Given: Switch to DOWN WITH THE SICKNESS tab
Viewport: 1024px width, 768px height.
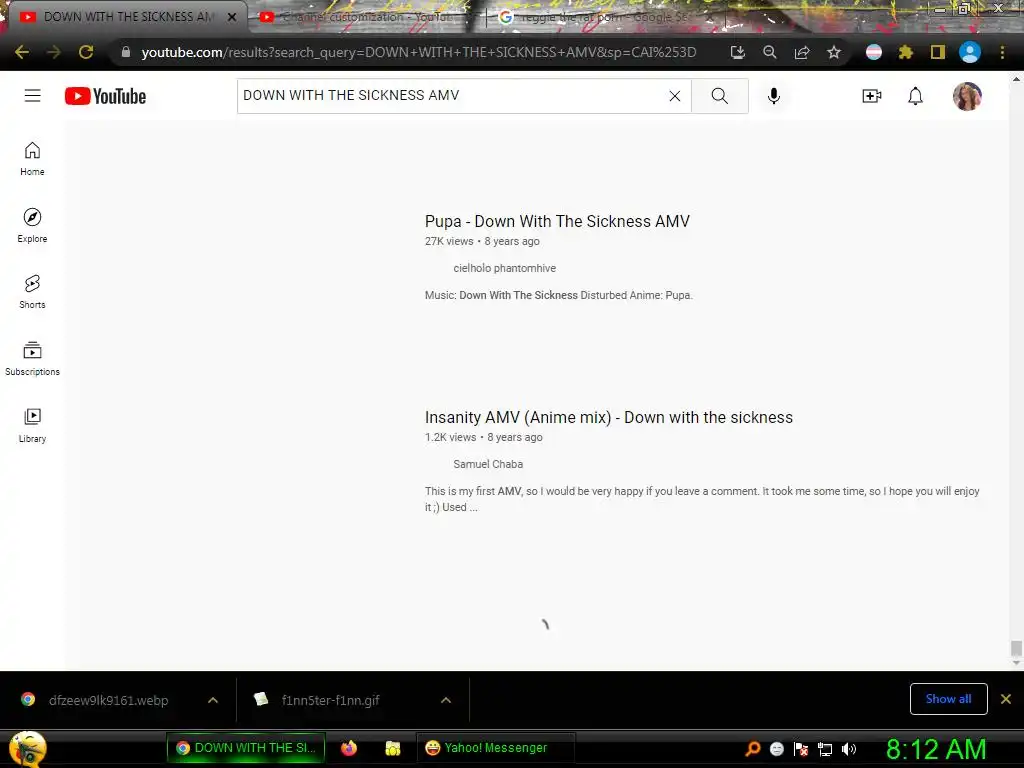Looking at the screenshot, I should (124, 17).
